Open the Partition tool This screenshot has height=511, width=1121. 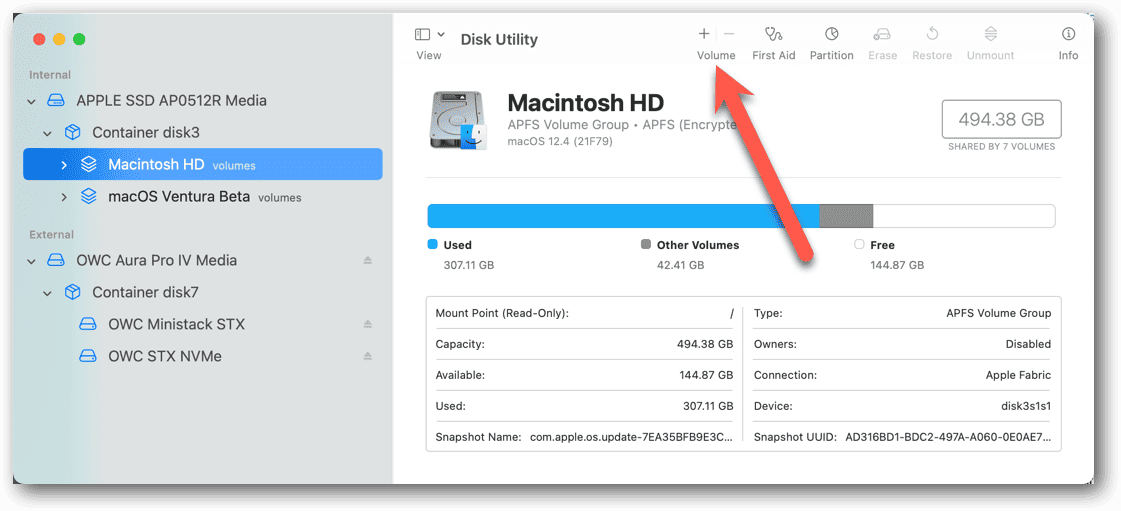coord(831,35)
